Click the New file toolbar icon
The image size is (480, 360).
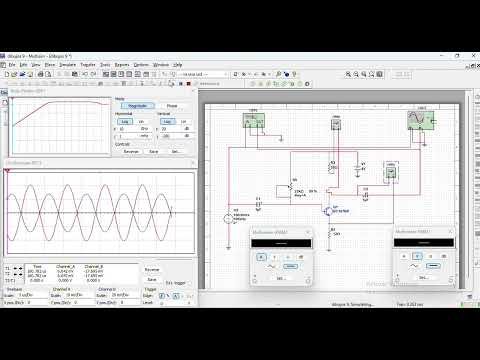pyautogui.click(x=7, y=74)
